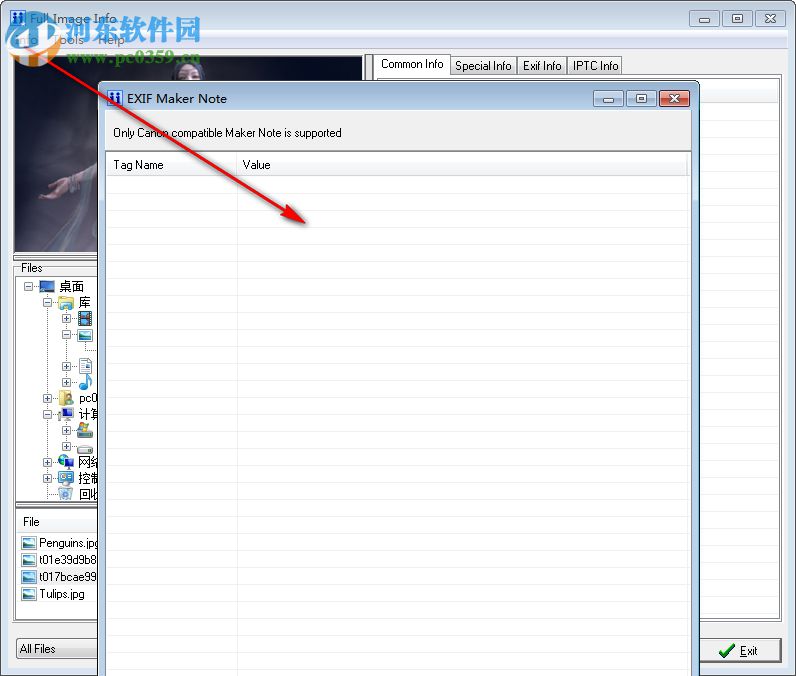The image size is (796, 676).
Task: Select Penguins.jpg in the file list
Action: (68, 543)
